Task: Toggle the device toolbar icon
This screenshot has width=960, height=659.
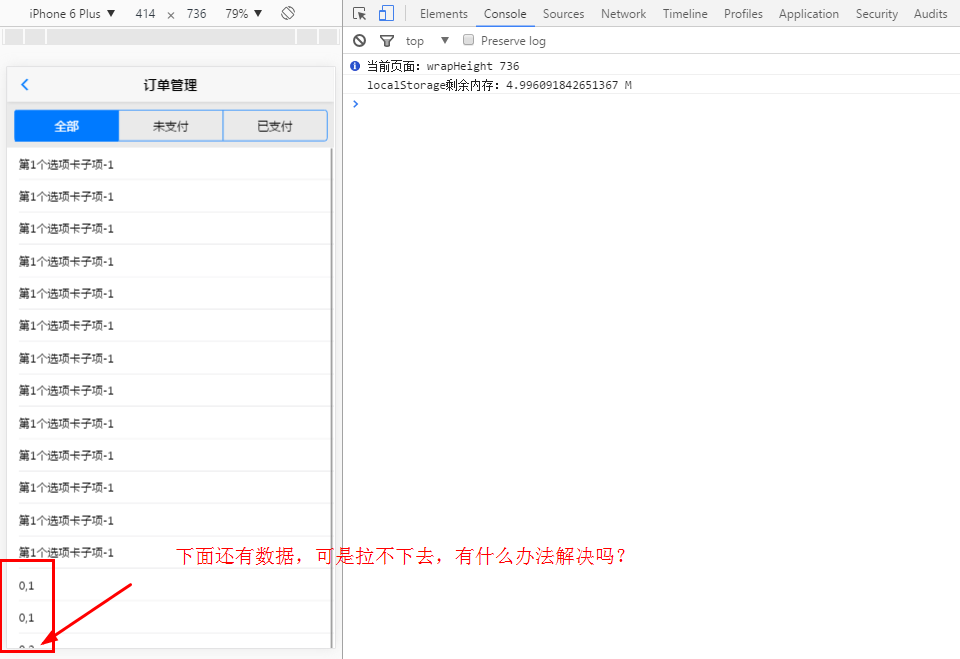Action: click(386, 14)
